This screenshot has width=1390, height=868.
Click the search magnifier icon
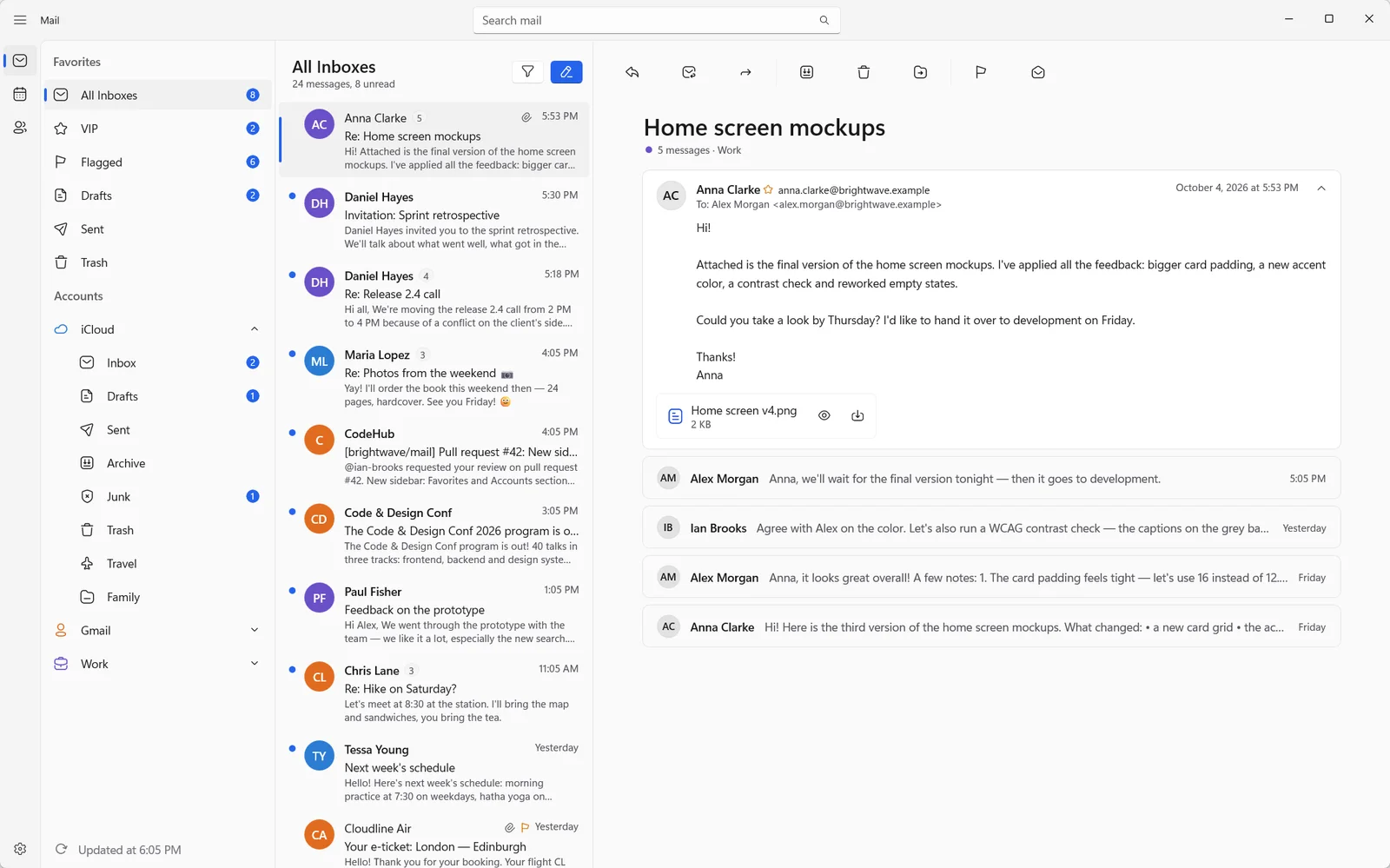coord(824,20)
